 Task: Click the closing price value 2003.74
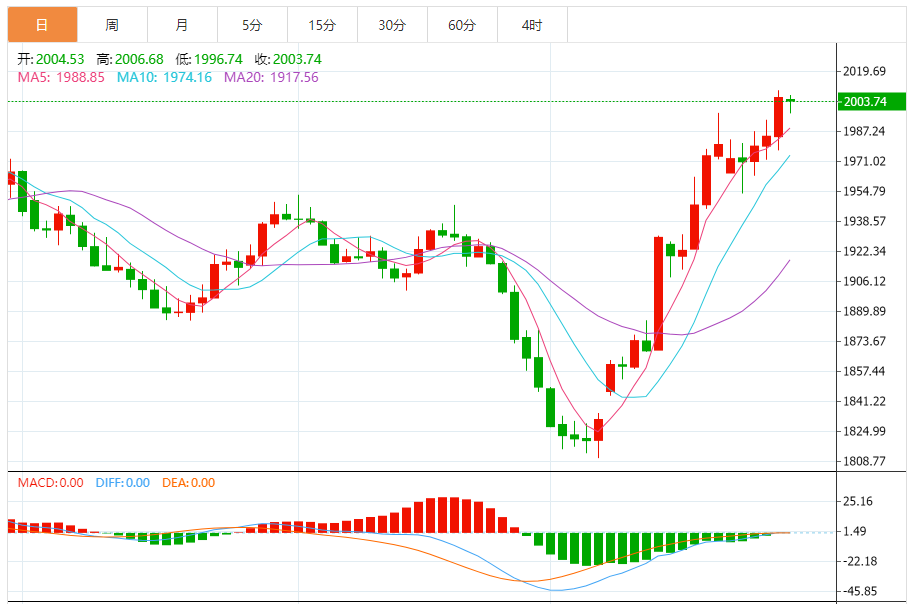[x=297, y=59]
